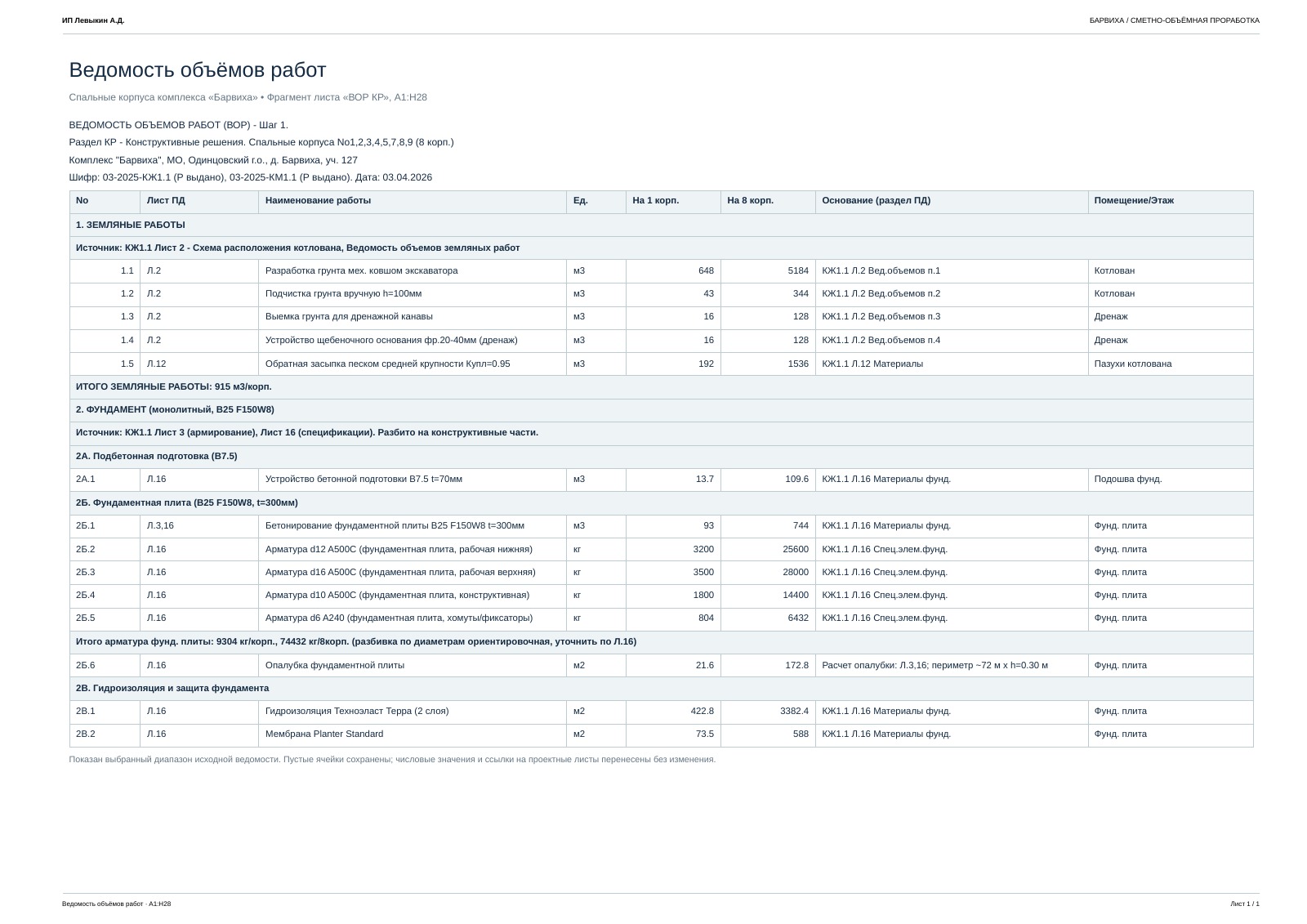Select the section row '1. ЗЕМЛЯНЫЕ РАБОТЫ'

click(x=662, y=225)
